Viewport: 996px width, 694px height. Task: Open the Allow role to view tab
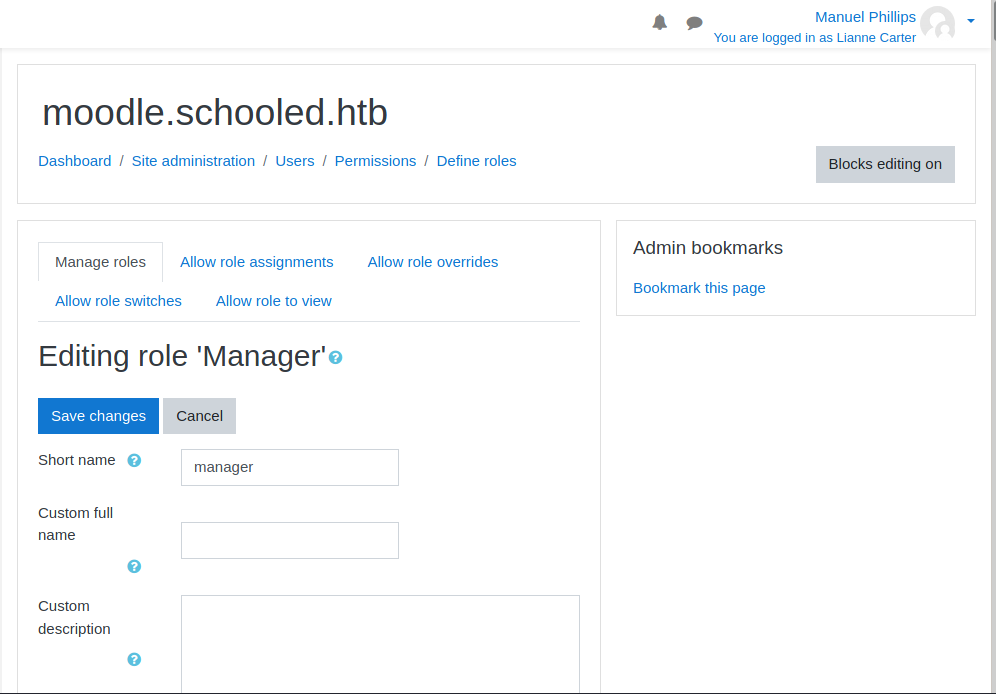point(273,301)
